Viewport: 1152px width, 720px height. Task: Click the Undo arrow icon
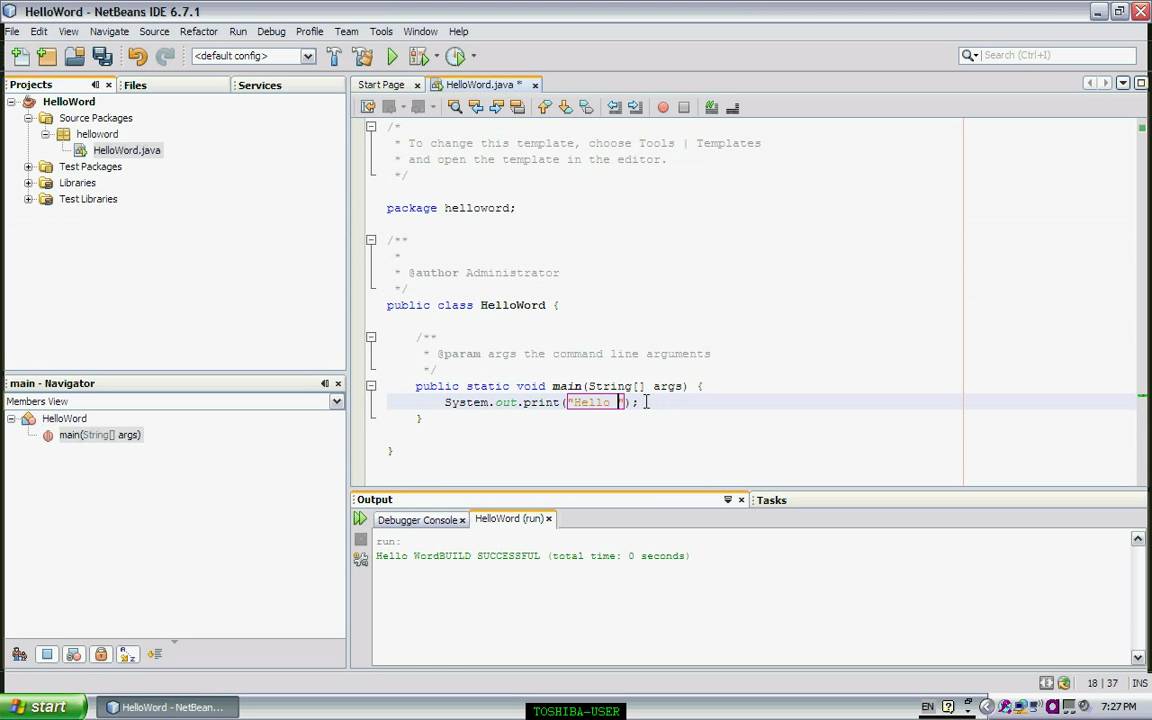(x=137, y=56)
